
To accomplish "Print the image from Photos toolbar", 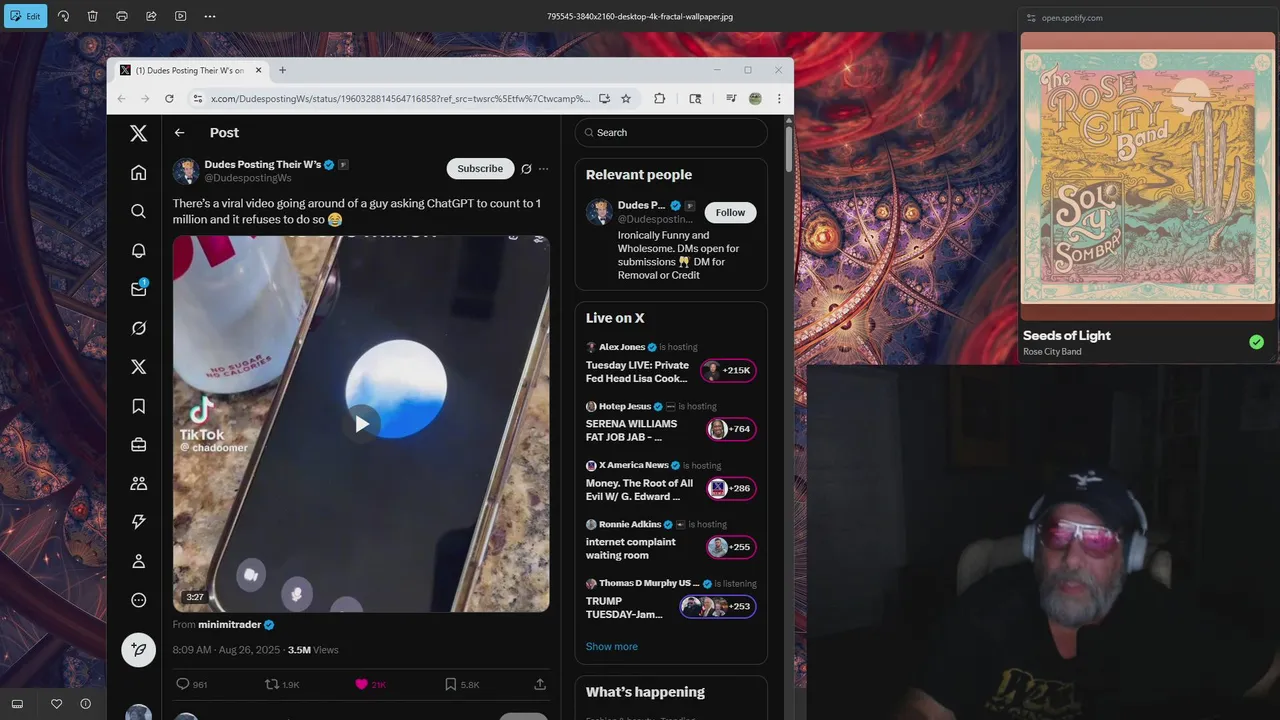I will tap(122, 16).
